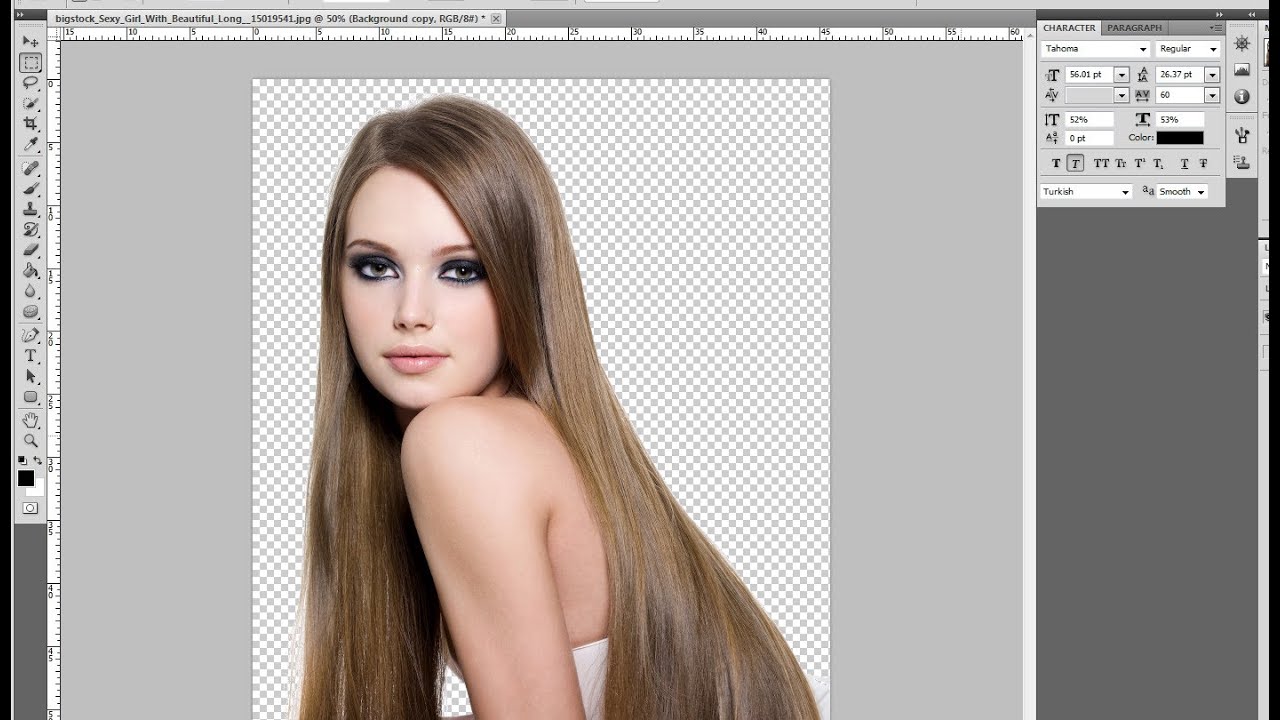Toggle Faux Bold text style
This screenshot has width=1280, height=720.
coord(1056,163)
